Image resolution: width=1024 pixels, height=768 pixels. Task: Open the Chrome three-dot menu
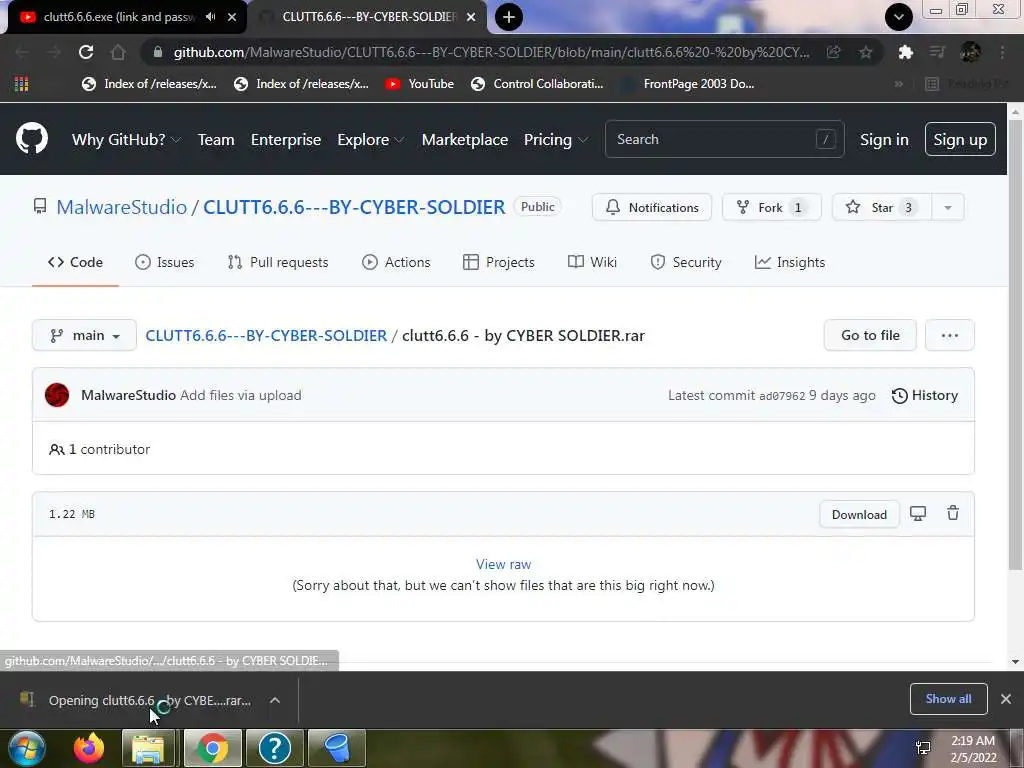tap(1002, 52)
